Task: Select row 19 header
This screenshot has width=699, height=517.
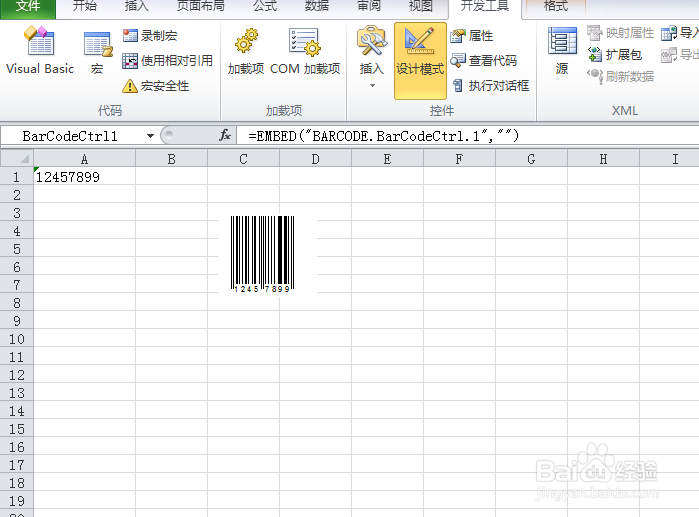Action: tap(16, 501)
